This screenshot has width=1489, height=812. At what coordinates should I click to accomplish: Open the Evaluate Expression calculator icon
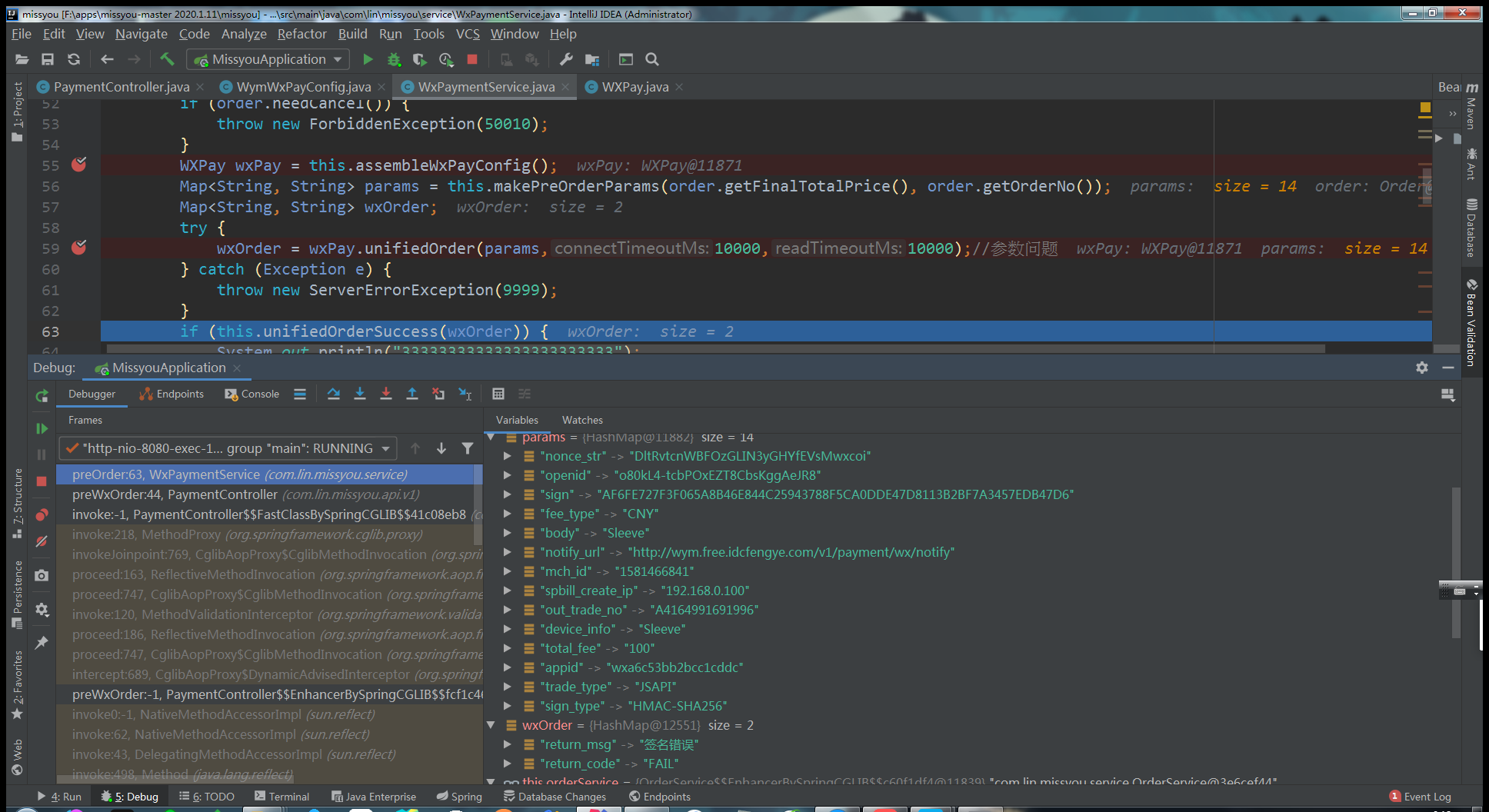pos(498,394)
